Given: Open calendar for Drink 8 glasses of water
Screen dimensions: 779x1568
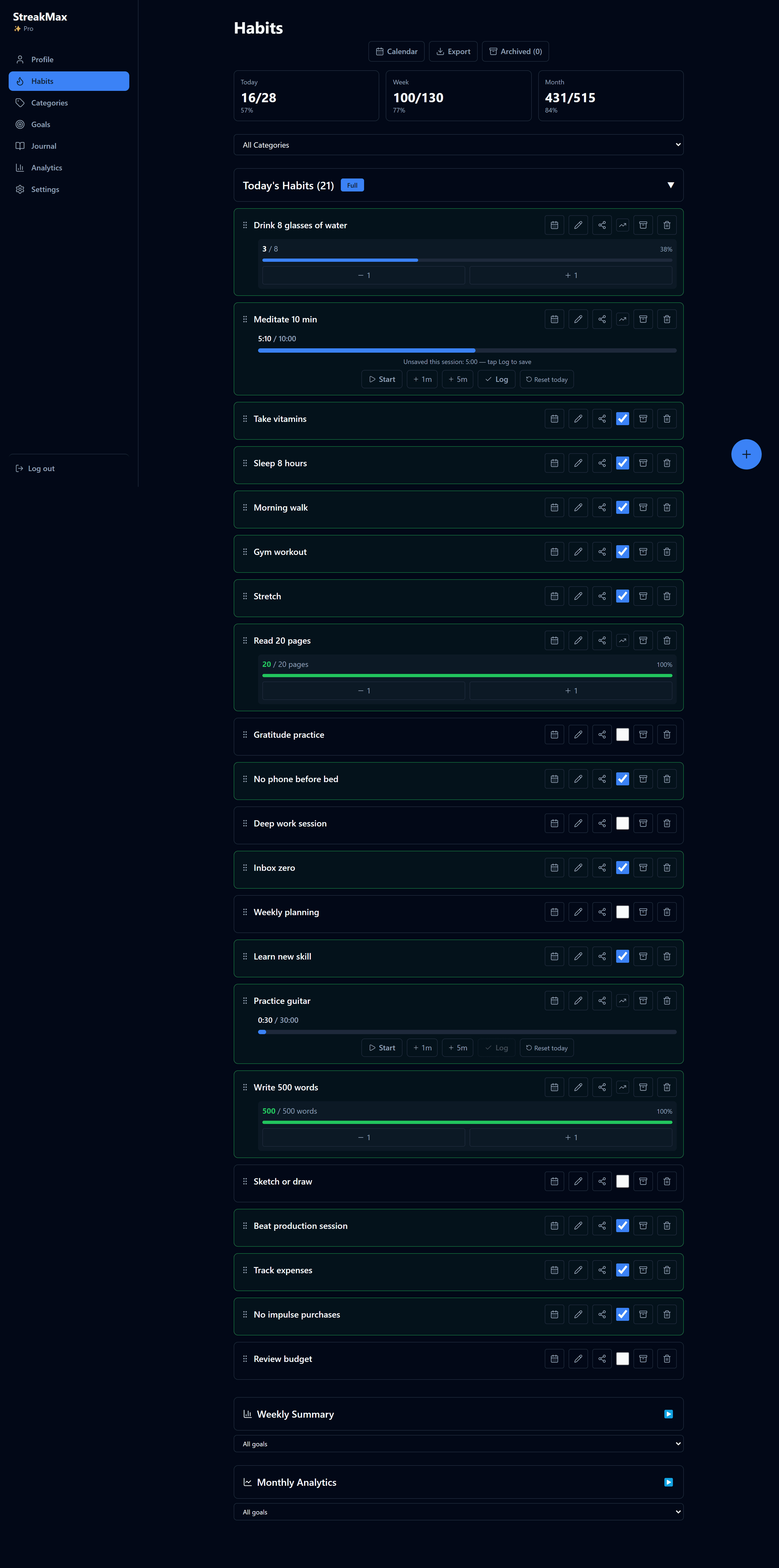Looking at the screenshot, I should pyautogui.click(x=554, y=225).
